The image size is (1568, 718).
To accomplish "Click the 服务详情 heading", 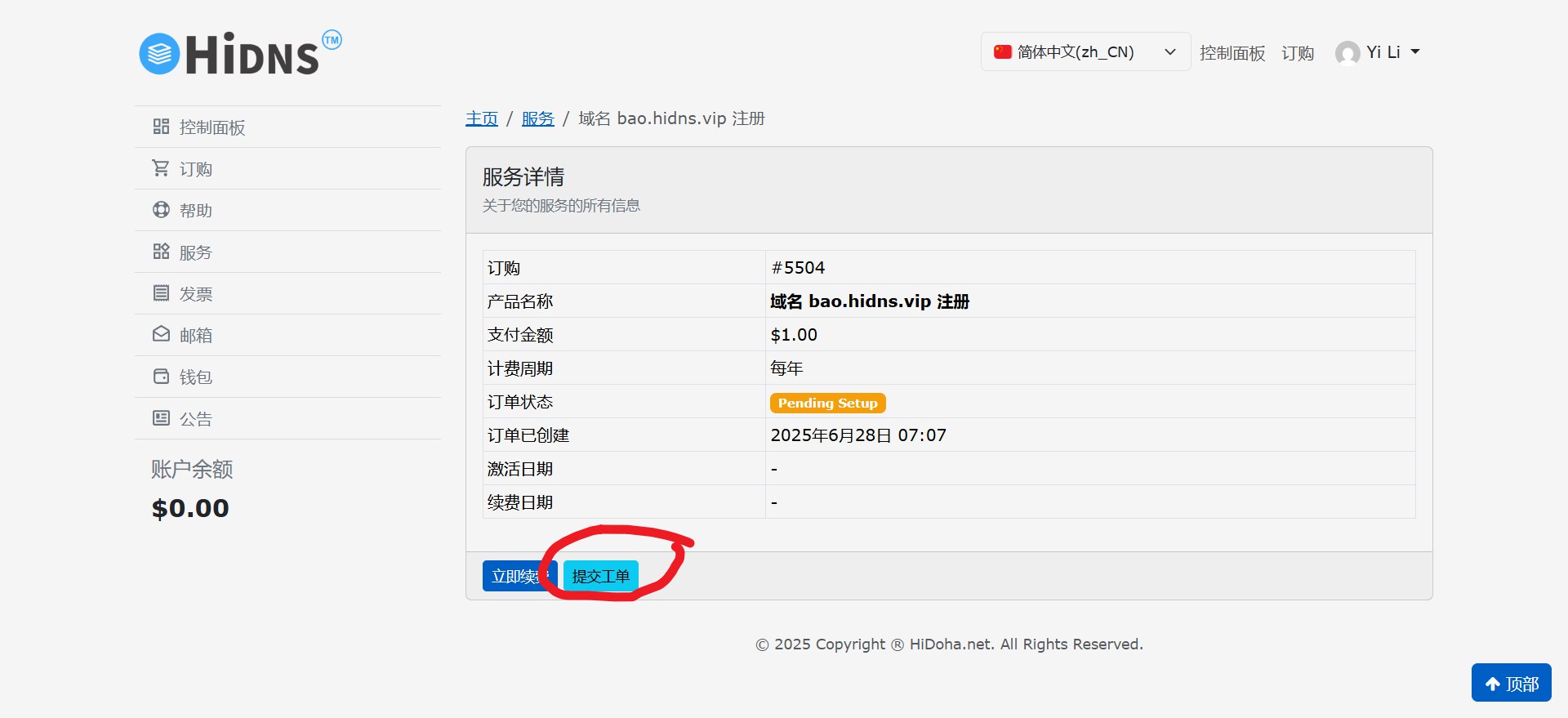I will [x=523, y=176].
